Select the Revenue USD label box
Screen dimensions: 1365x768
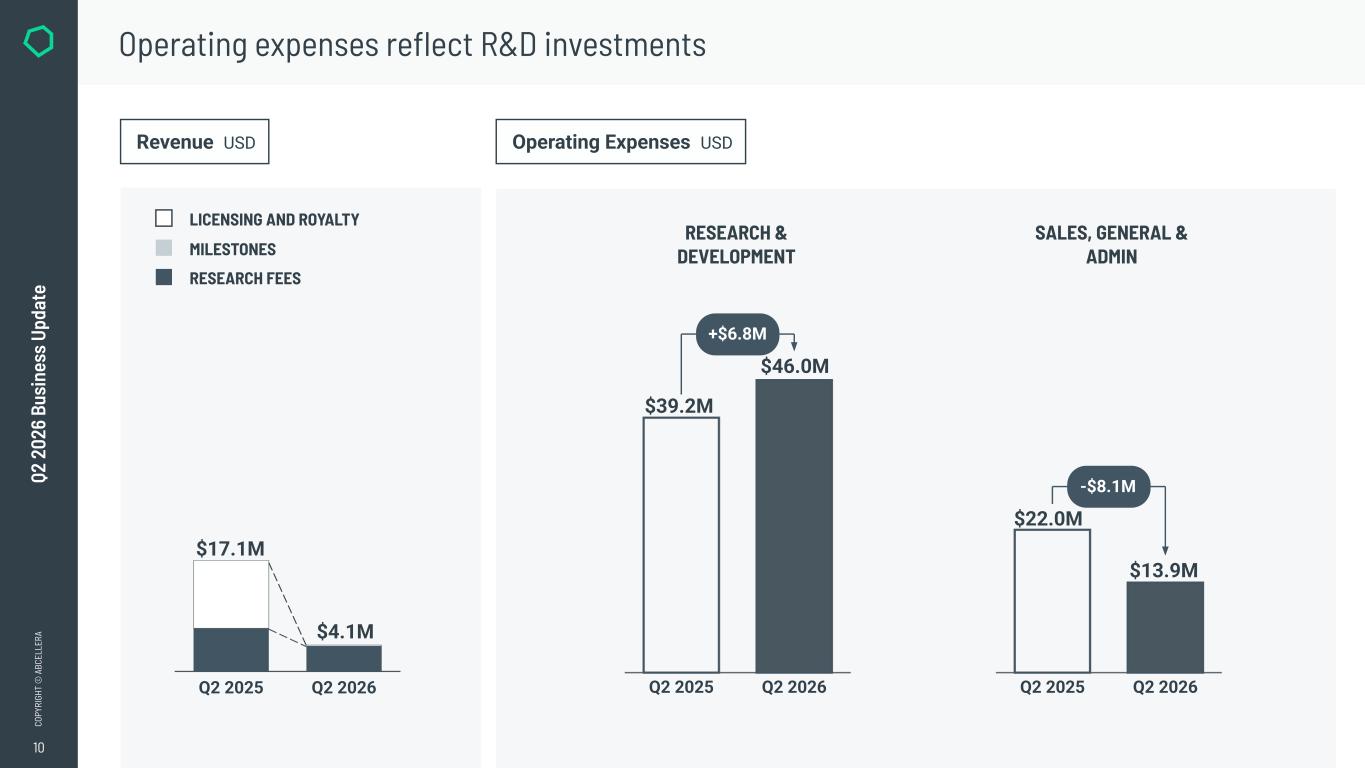[195, 142]
